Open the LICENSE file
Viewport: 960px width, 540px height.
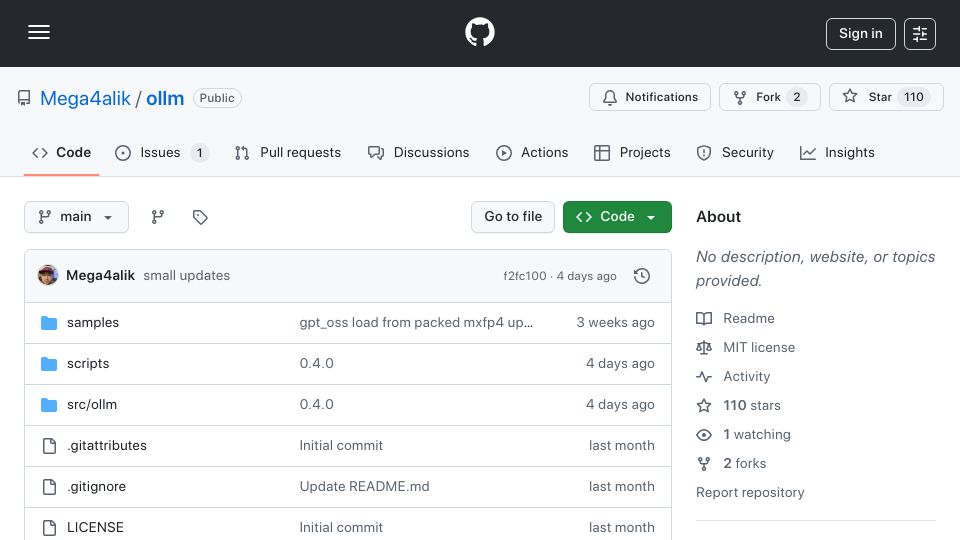95,527
